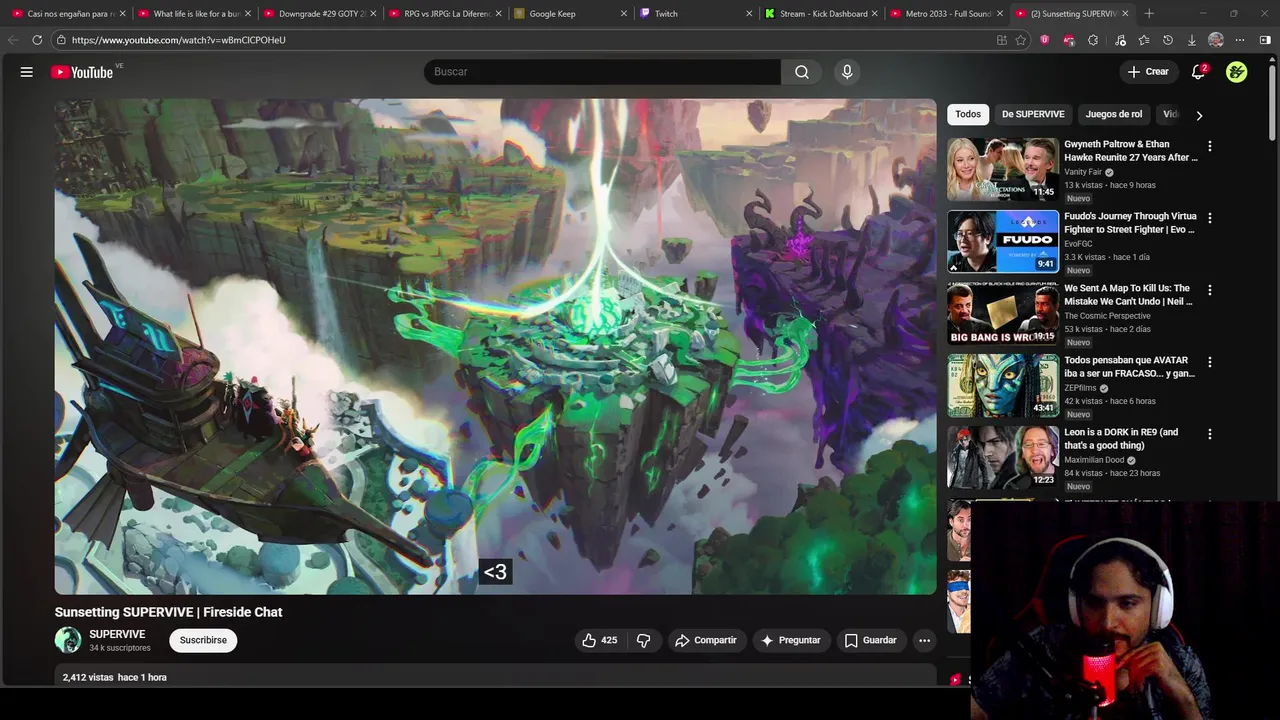
Task: Click the main video player
Action: [495, 346]
